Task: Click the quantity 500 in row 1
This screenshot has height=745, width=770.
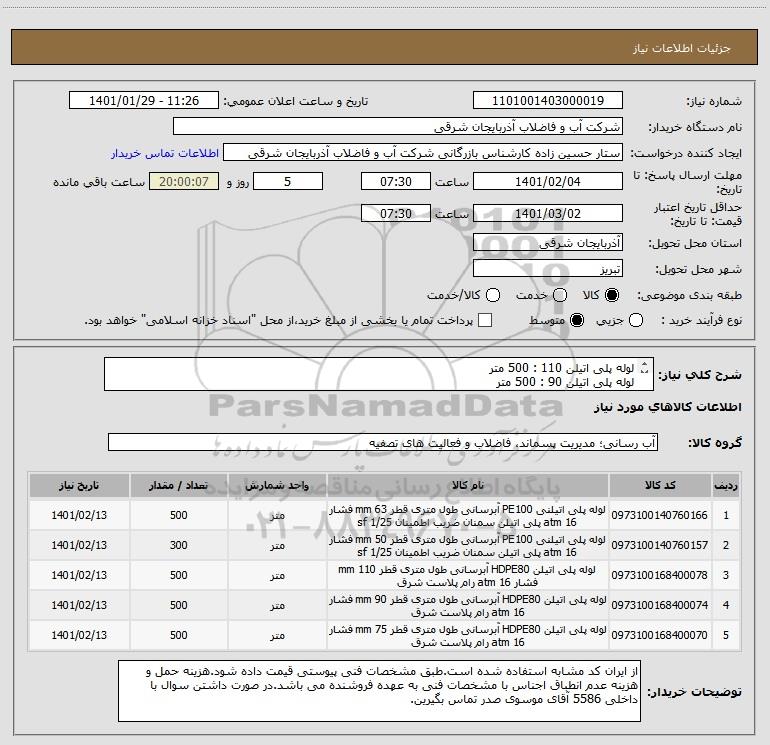Action: pos(179,515)
